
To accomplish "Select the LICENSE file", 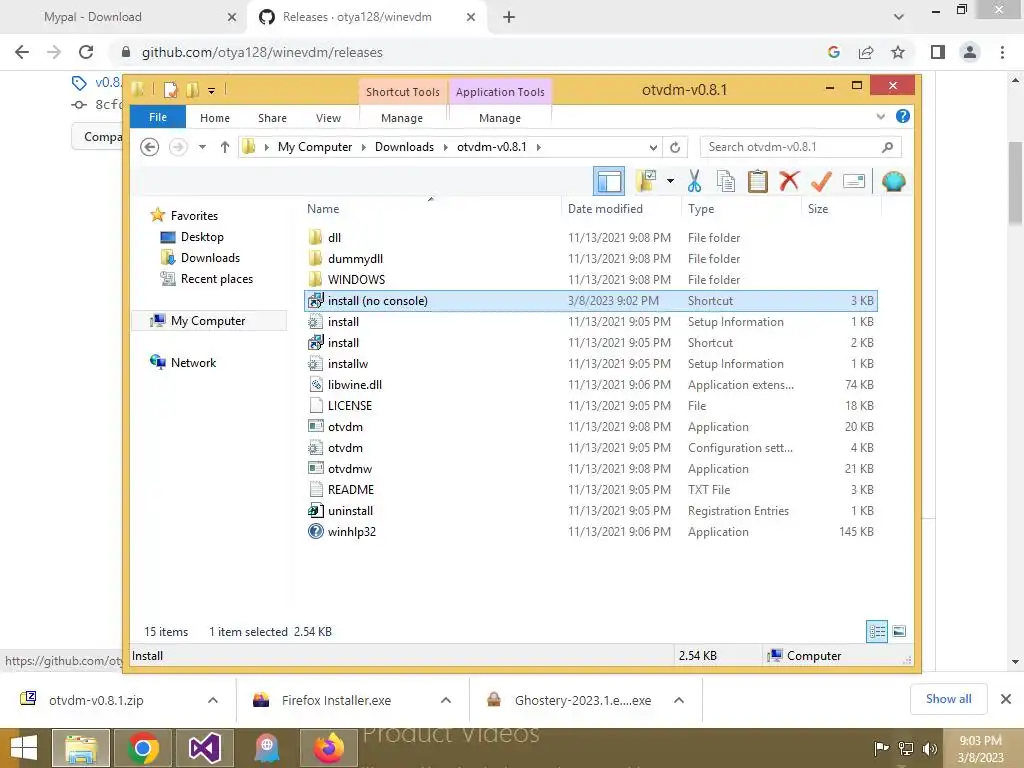I will [x=591, y=406].
